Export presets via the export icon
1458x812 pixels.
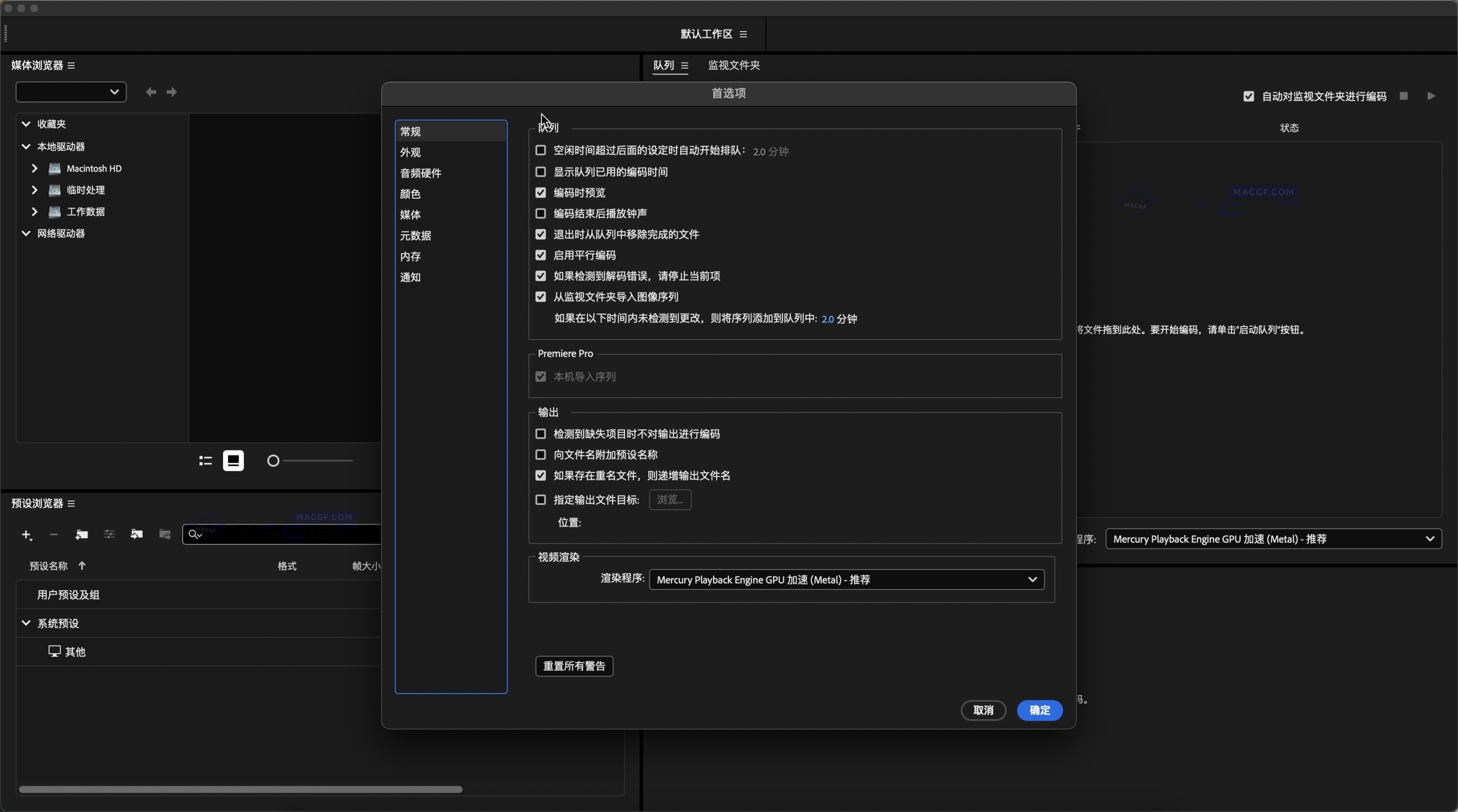(165, 535)
